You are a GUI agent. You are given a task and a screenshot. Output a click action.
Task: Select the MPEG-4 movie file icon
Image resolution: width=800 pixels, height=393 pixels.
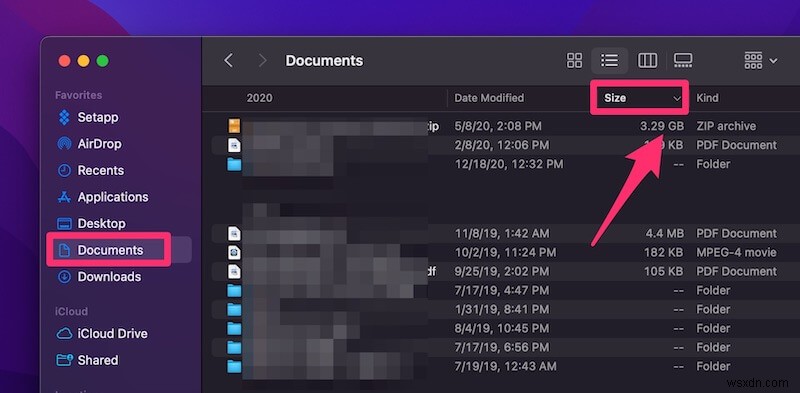click(x=234, y=253)
